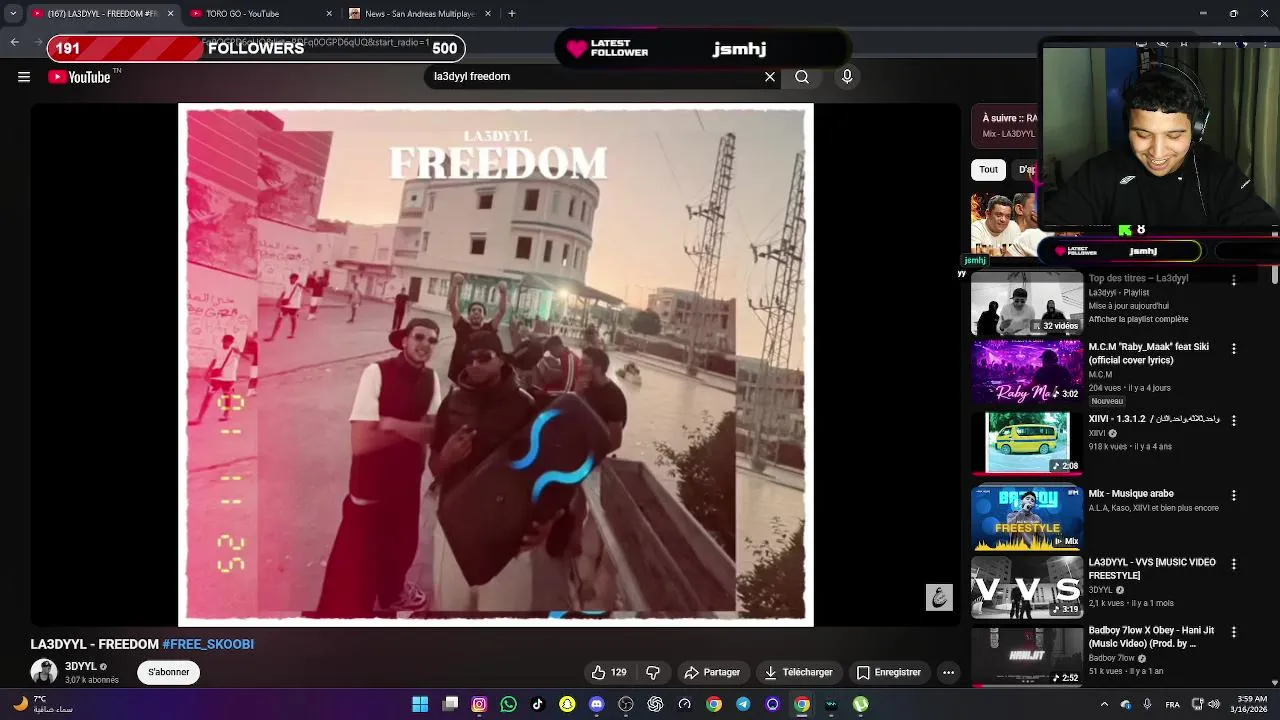Open options menu for Badboy 7low video
Viewport: 1280px width, 720px height.
click(x=1233, y=632)
